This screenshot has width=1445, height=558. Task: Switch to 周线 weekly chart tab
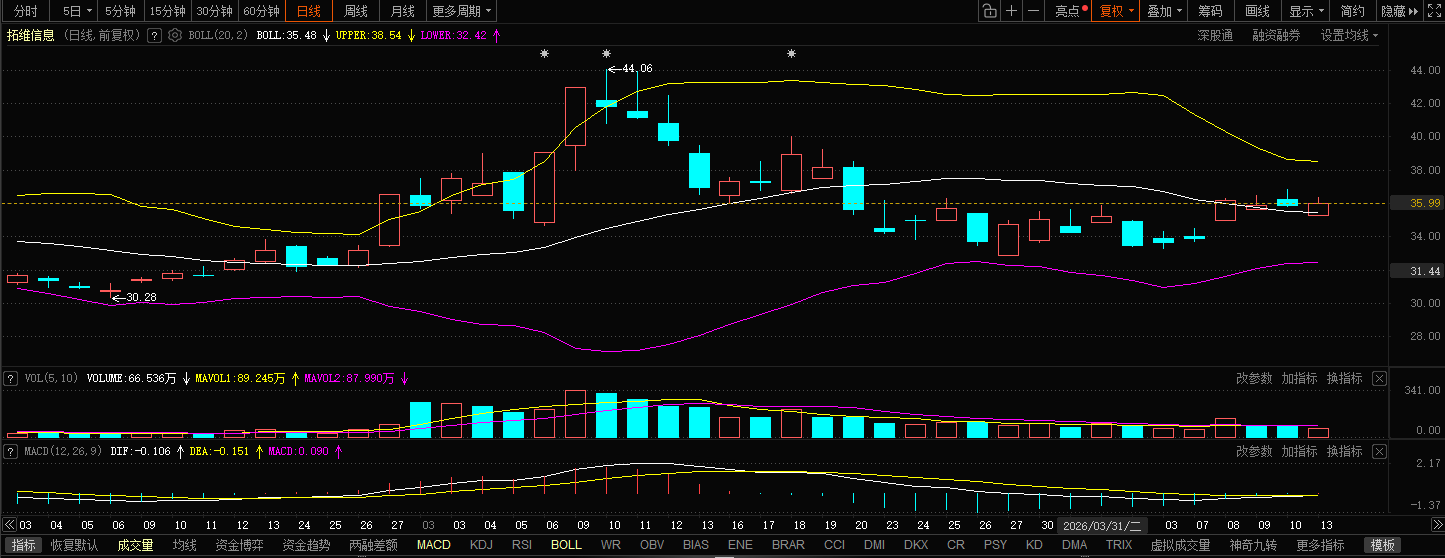[x=356, y=11]
